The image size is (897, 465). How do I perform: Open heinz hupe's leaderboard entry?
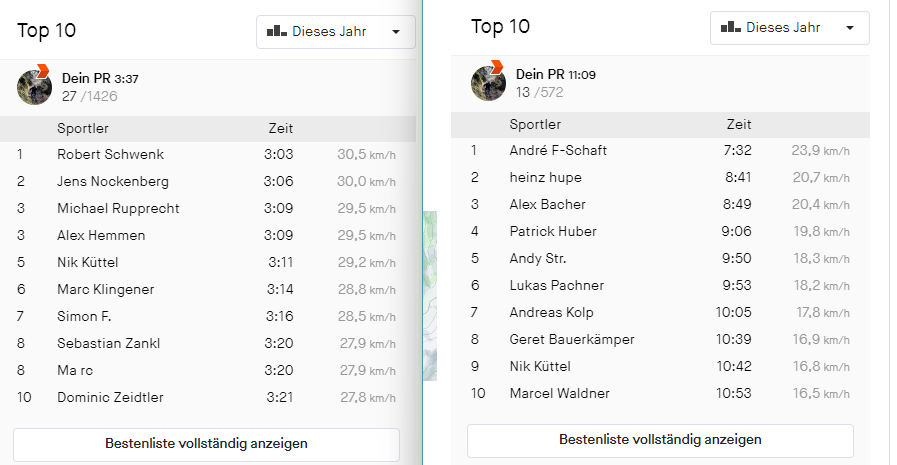pyautogui.click(x=545, y=178)
